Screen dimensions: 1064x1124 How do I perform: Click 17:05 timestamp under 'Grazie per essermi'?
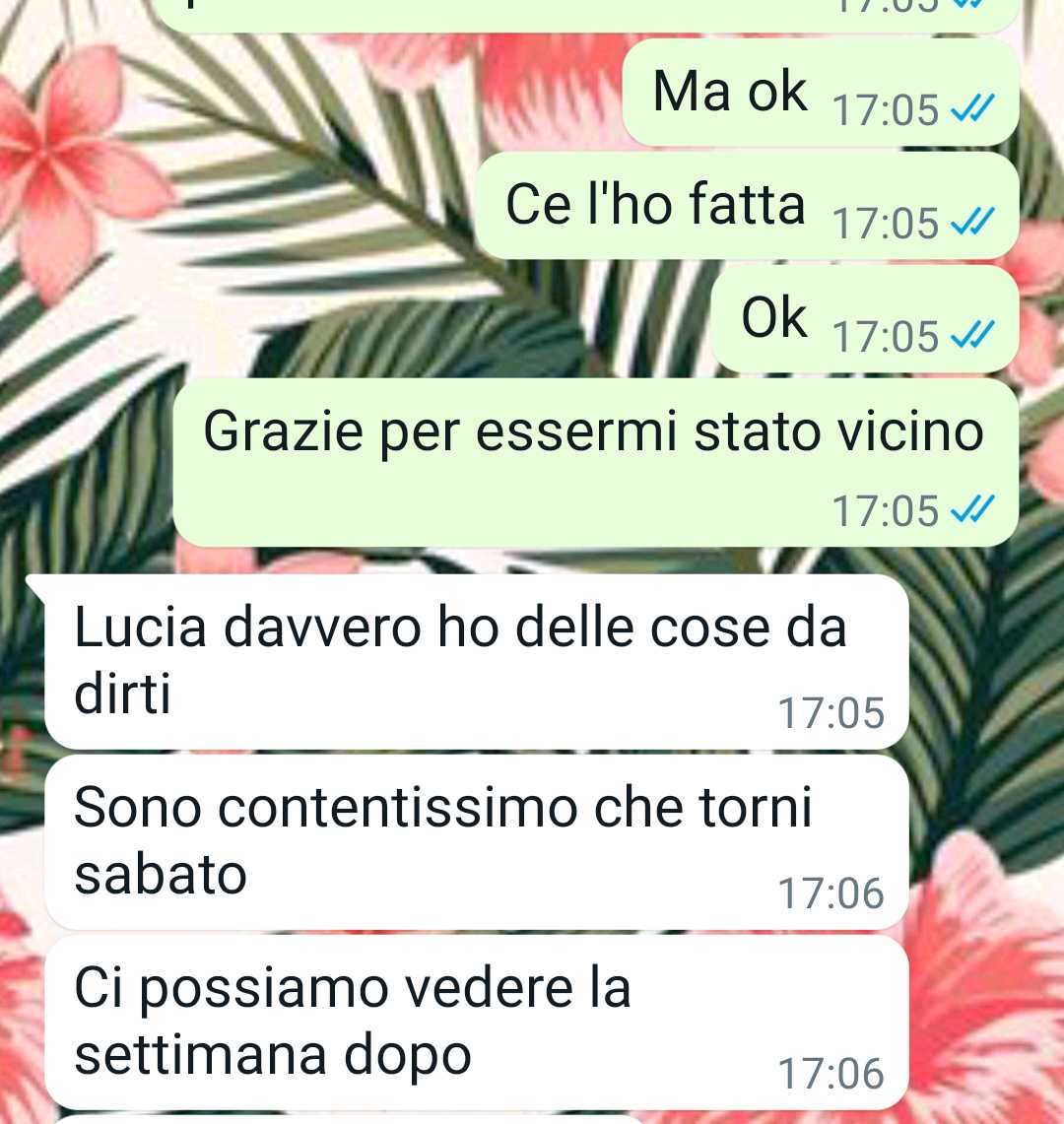[886, 510]
